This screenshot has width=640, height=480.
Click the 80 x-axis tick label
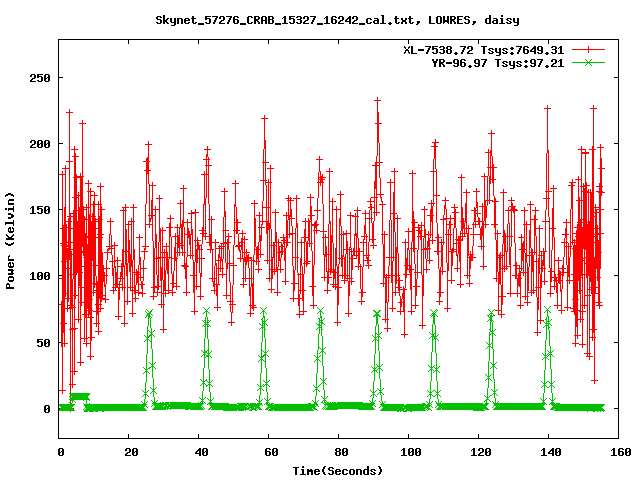coord(341,452)
